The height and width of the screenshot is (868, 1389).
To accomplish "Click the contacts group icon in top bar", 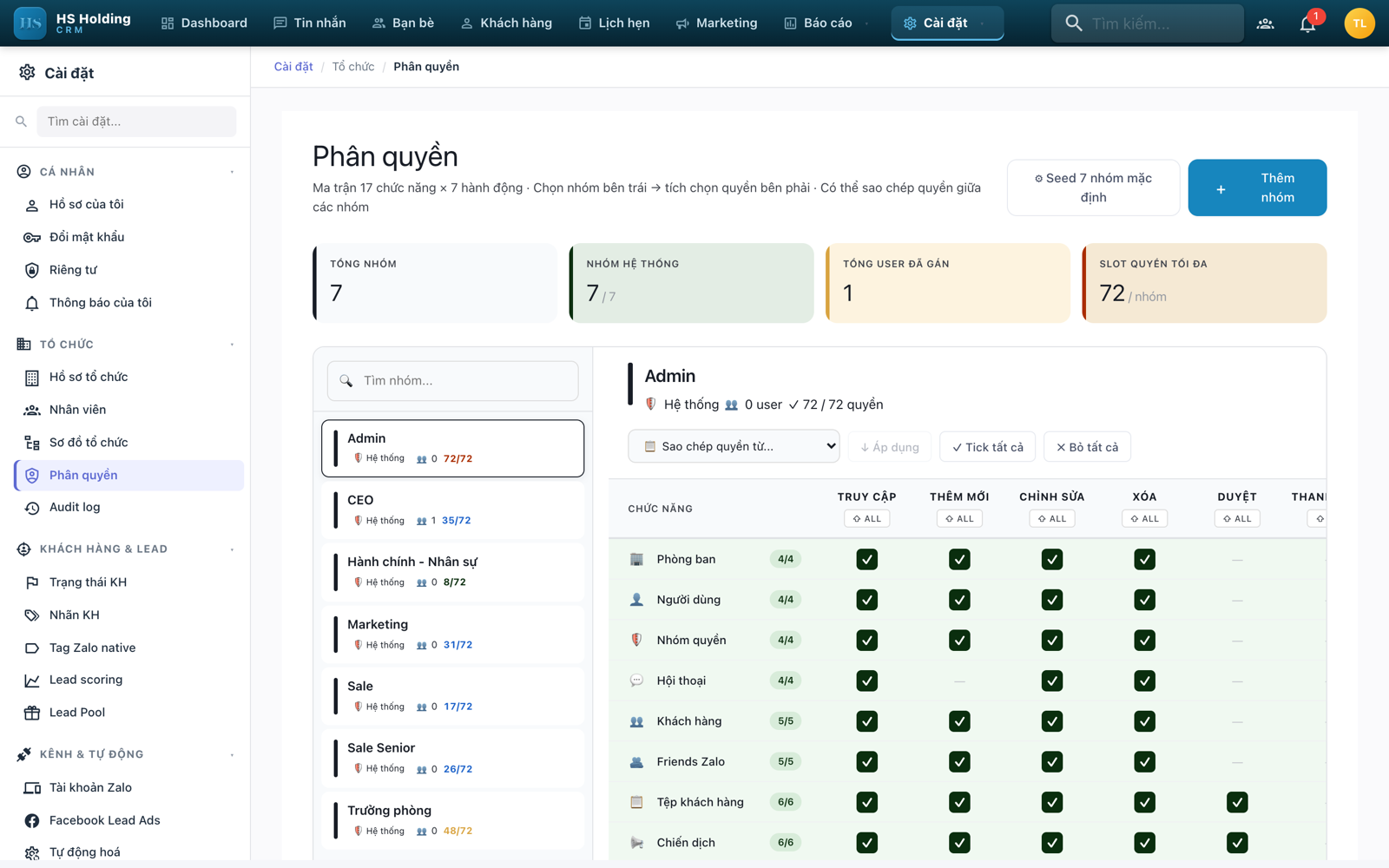I will point(1266,23).
